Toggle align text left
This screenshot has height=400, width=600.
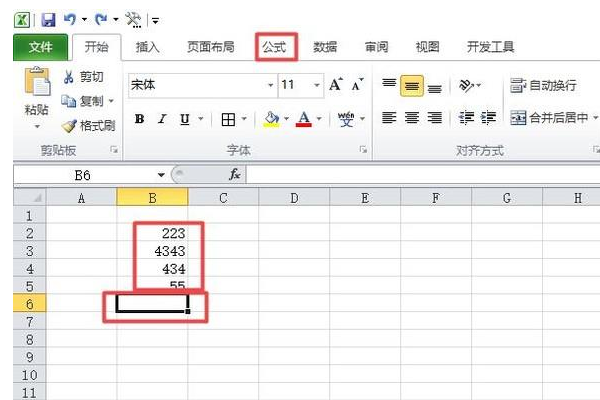tap(389, 118)
